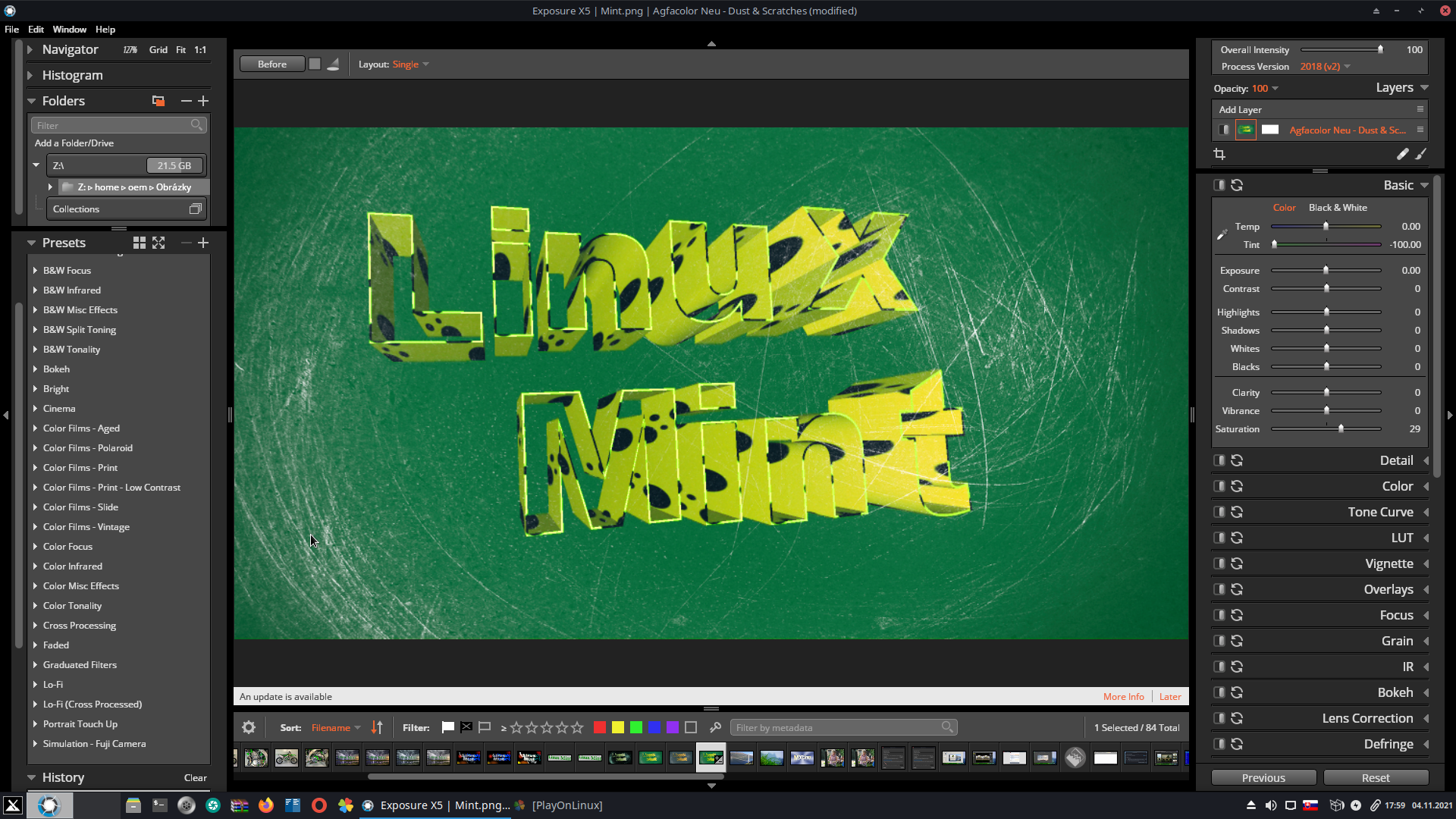Screen dimensions: 1456x819
Task: Open the File menu
Action: 11,30
